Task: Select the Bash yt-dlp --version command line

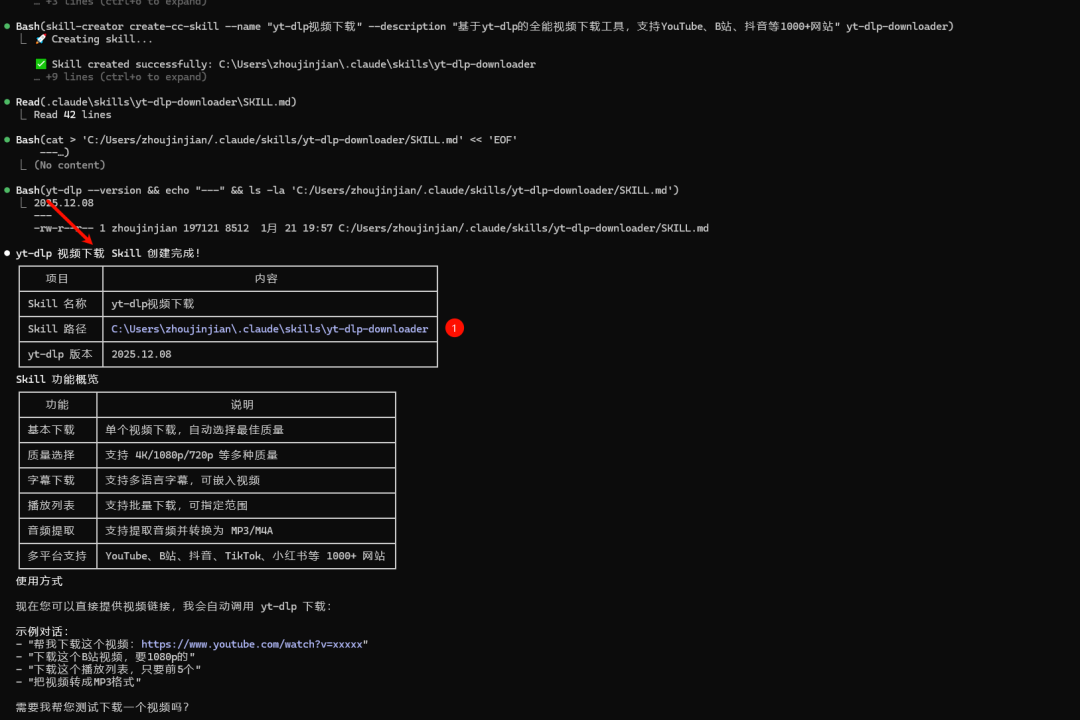Action: point(347,190)
